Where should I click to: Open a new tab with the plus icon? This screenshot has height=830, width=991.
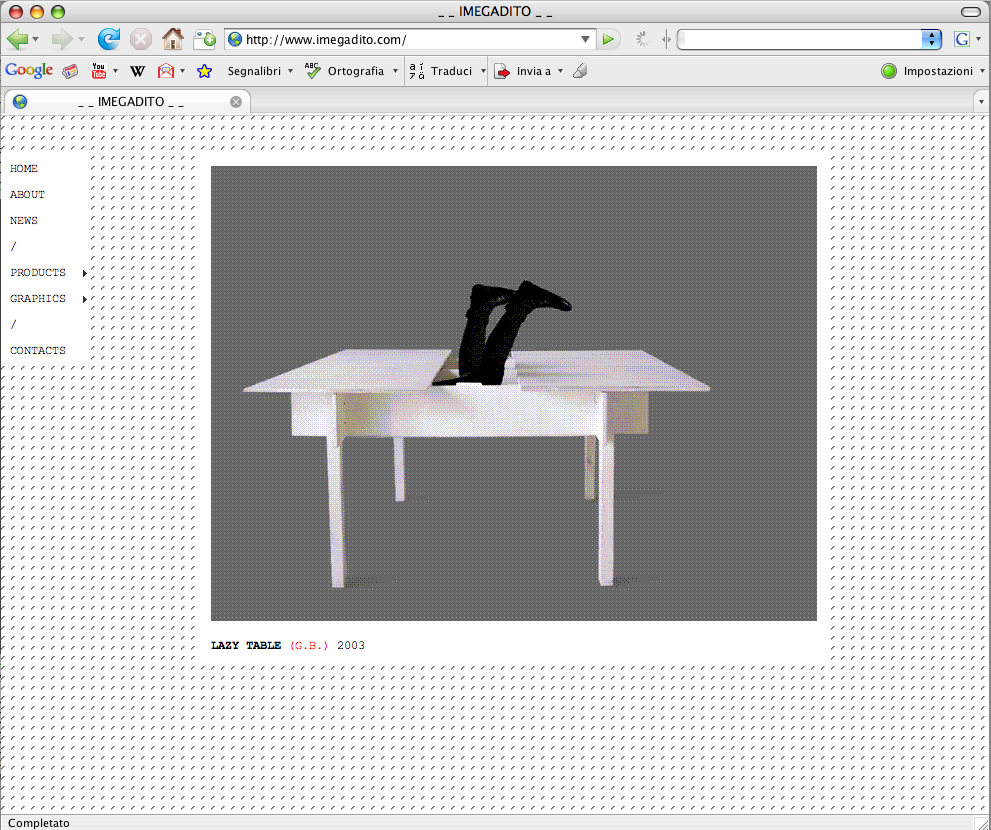tap(205, 39)
